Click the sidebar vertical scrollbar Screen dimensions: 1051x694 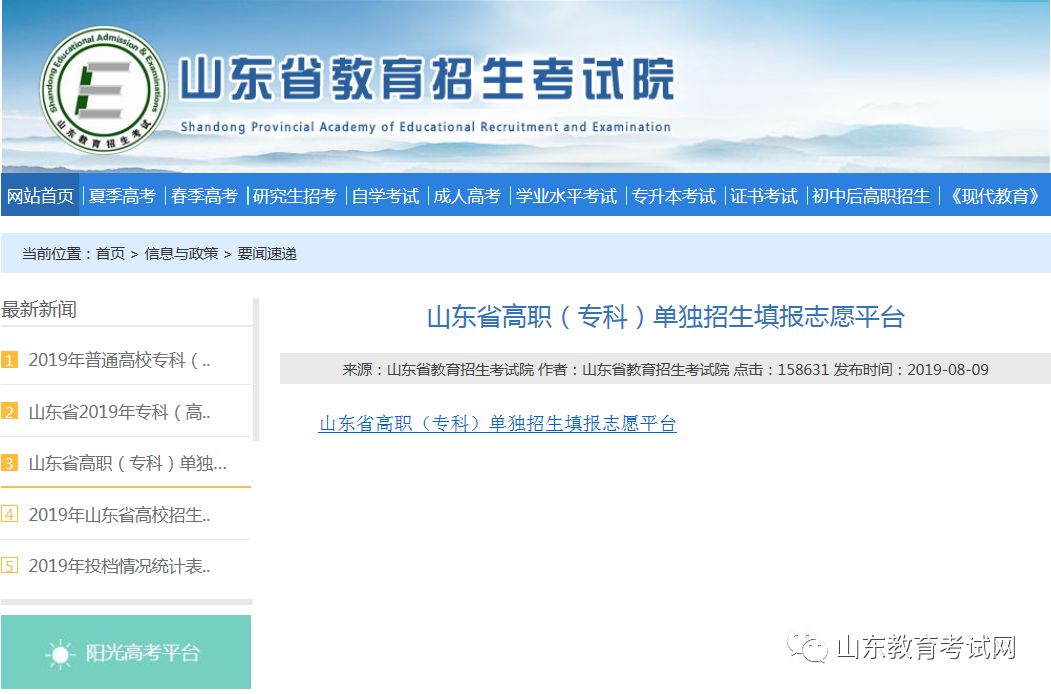tap(256, 370)
